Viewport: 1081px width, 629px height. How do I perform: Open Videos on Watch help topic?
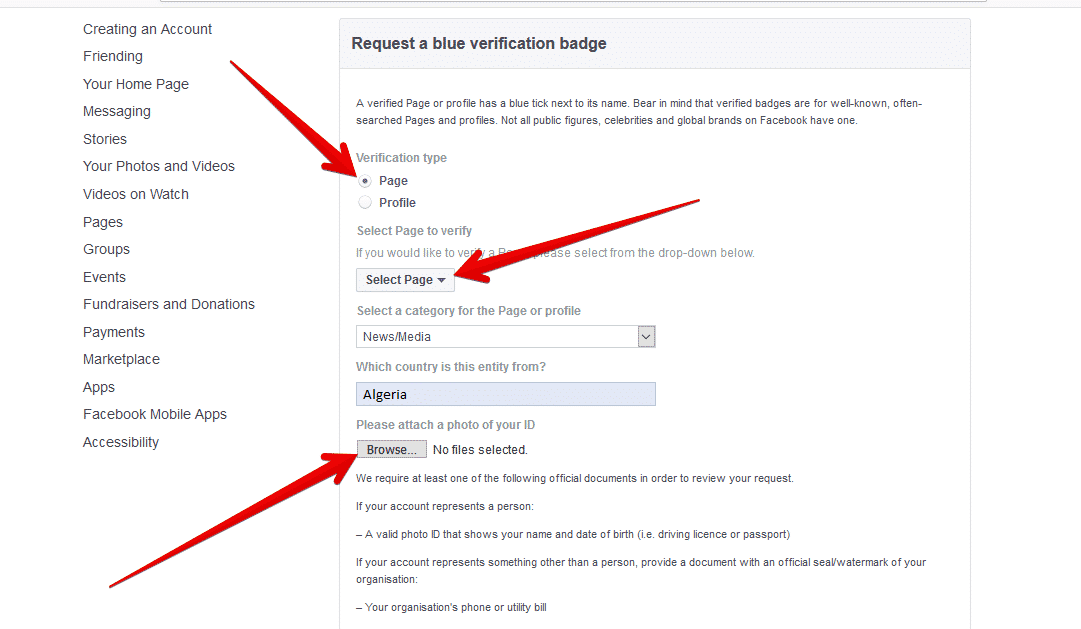pyautogui.click(x=136, y=194)
